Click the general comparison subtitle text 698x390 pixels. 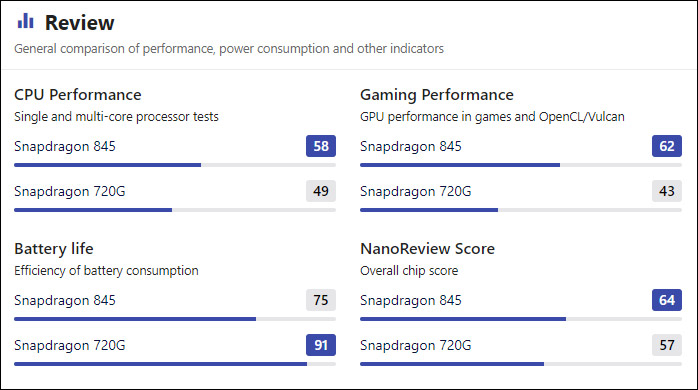tap(229, 49)
